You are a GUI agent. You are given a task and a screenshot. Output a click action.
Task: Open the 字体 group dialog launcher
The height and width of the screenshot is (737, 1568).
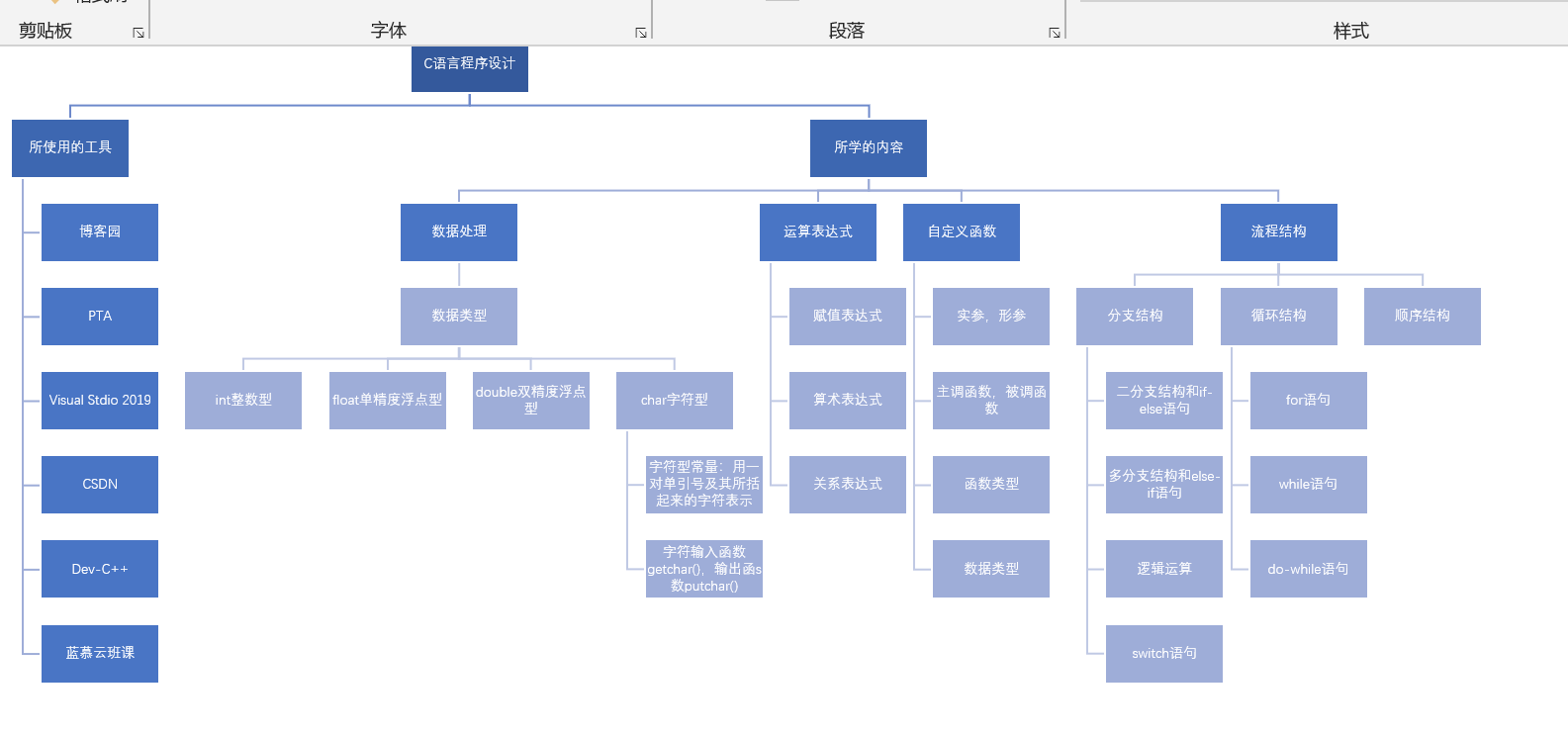pyautogui.click(x=641, y=33)
